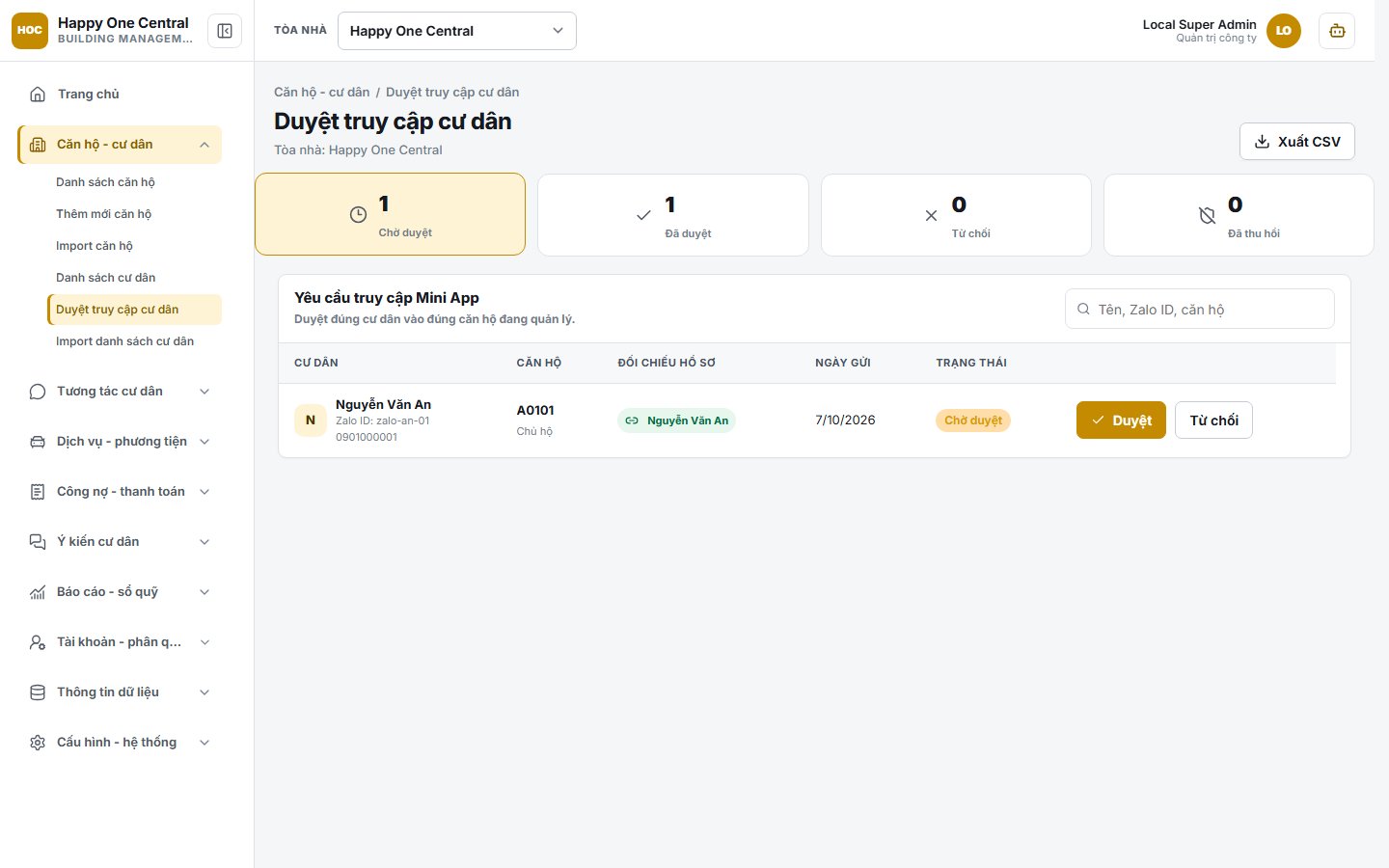
Task: Show the Từ chối status card
Action: tap(956, 215)
